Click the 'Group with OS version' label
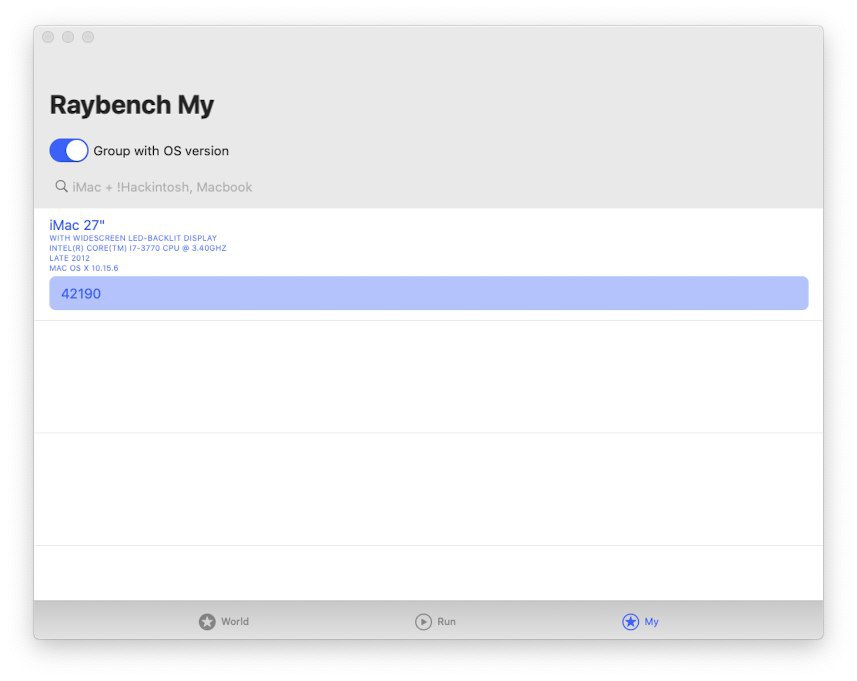 161,151
